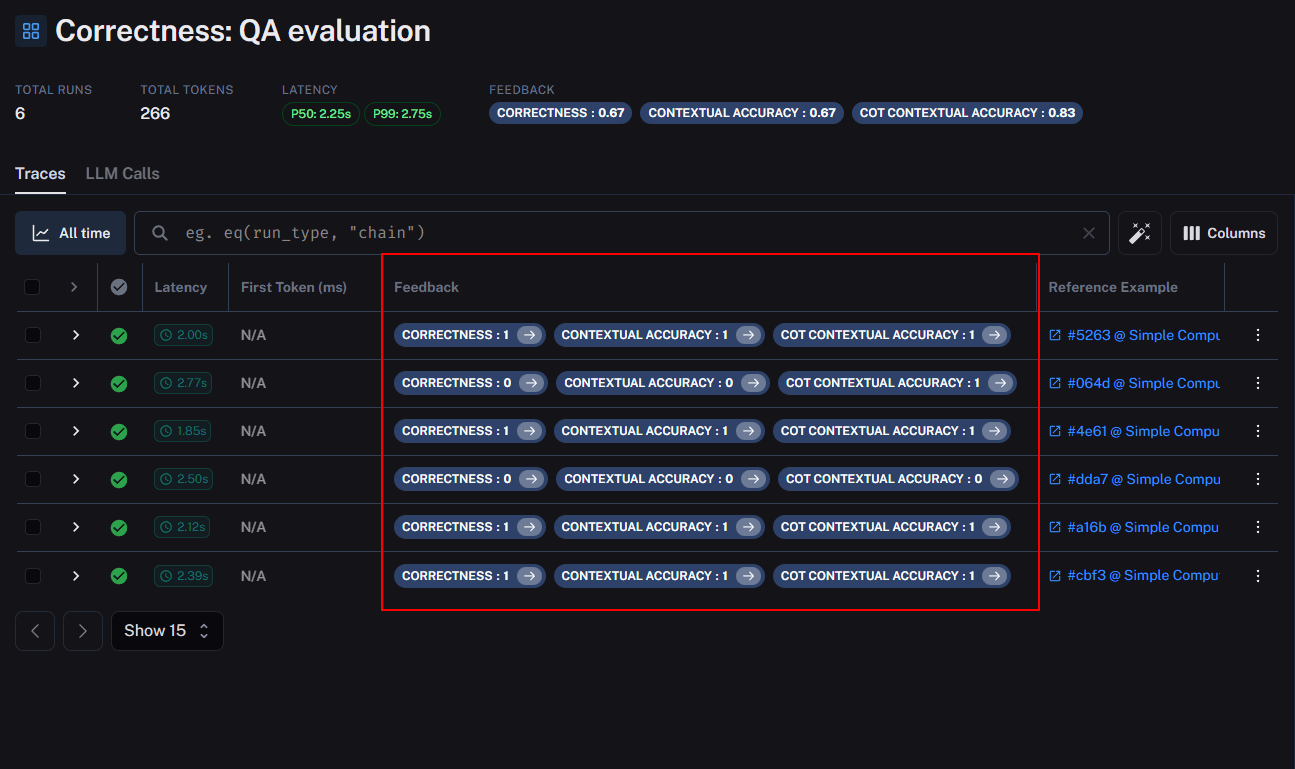Open the All time range selector
Viewport: 1295px width, 769px height.
pyautogui.click(x=71, y=233)
